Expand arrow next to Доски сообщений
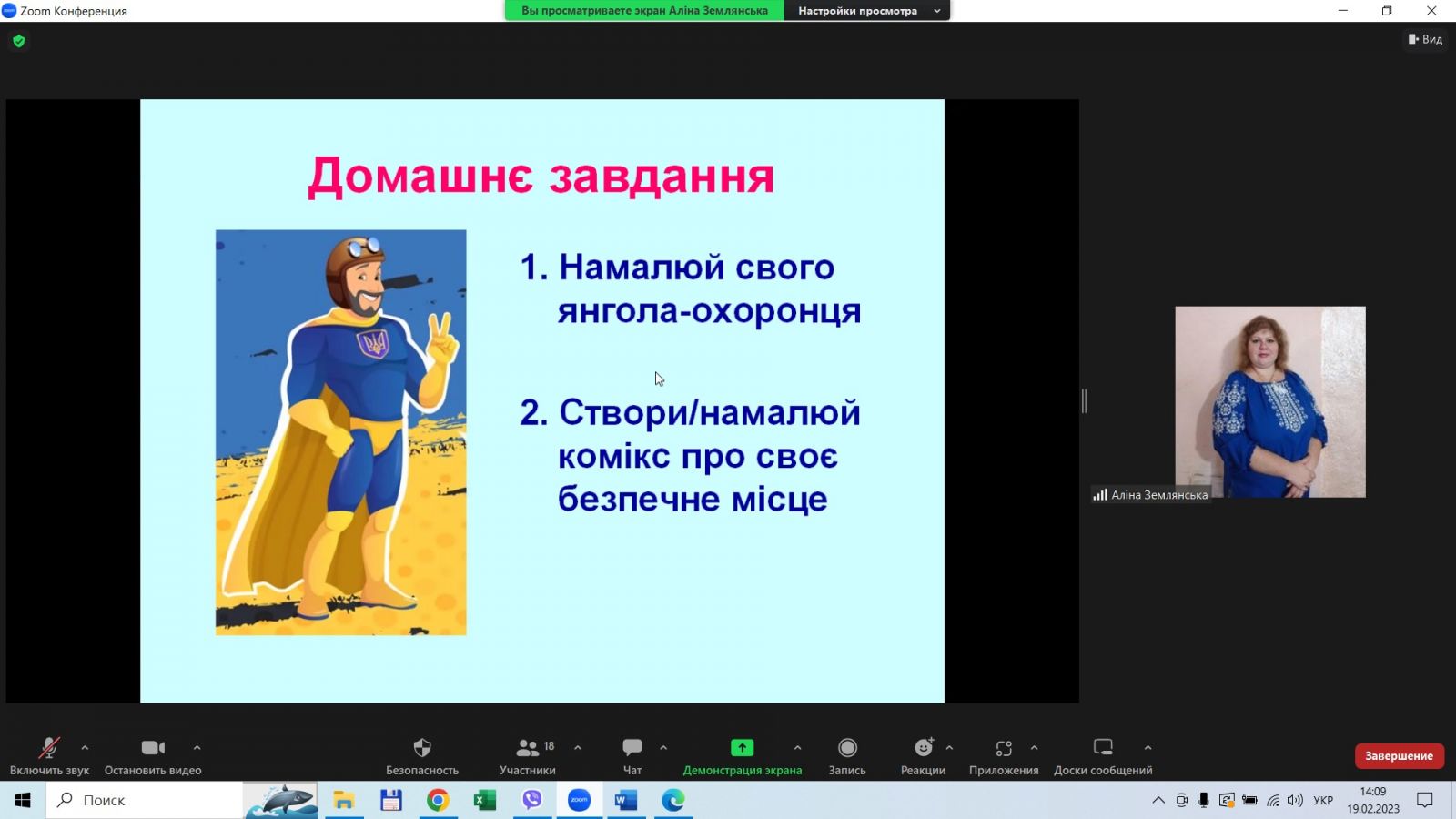 tap(1148, 748)
